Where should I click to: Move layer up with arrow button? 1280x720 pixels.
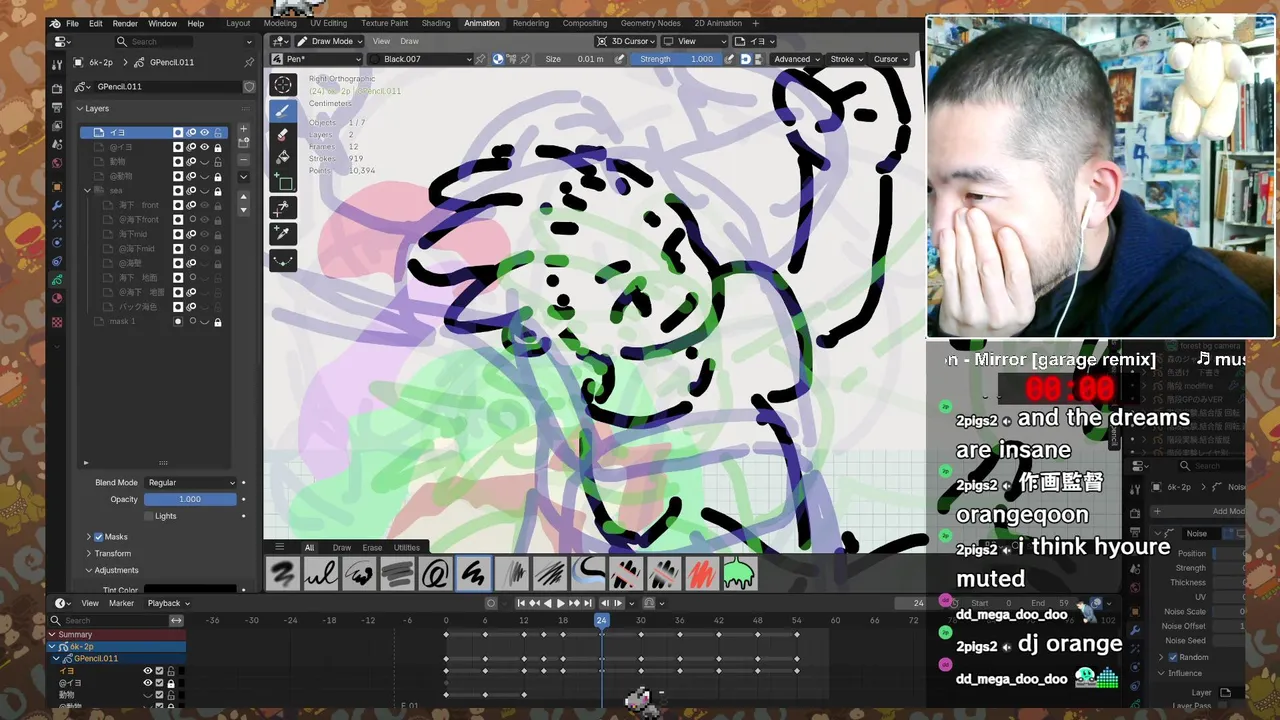pos(243,197)
